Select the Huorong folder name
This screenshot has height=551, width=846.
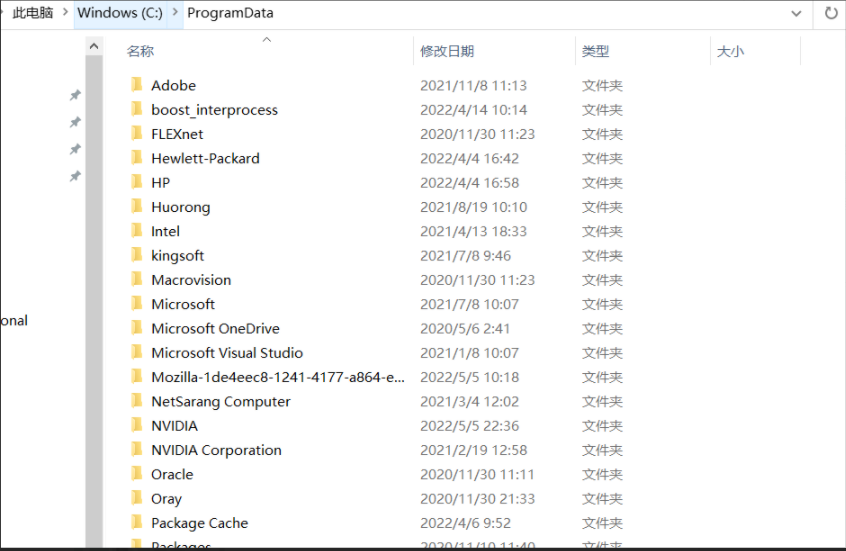(x=181, y=207)
